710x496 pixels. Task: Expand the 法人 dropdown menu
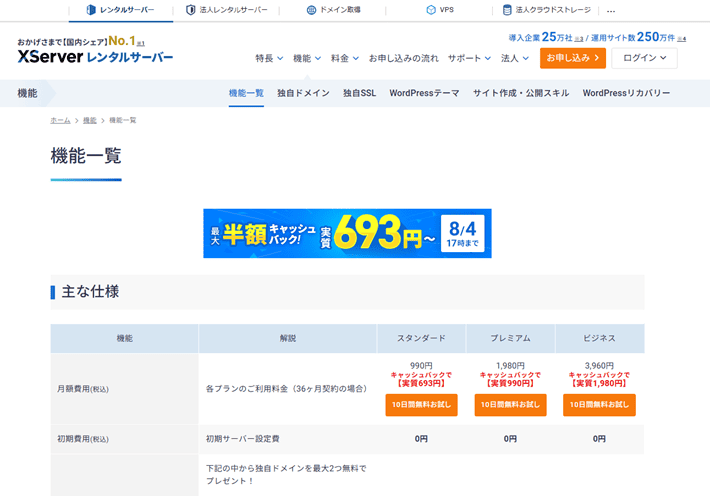coord(515,58)
